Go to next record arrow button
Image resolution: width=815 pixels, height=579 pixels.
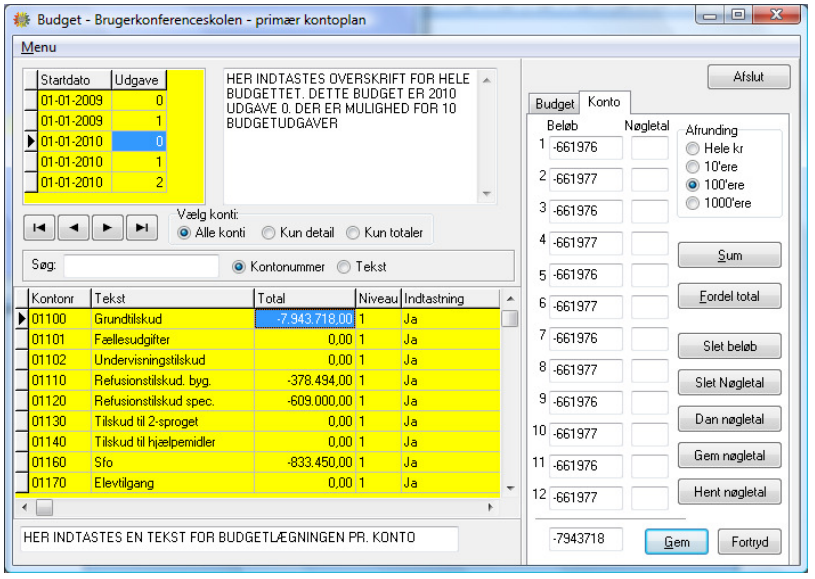click(x=108, y=228)
